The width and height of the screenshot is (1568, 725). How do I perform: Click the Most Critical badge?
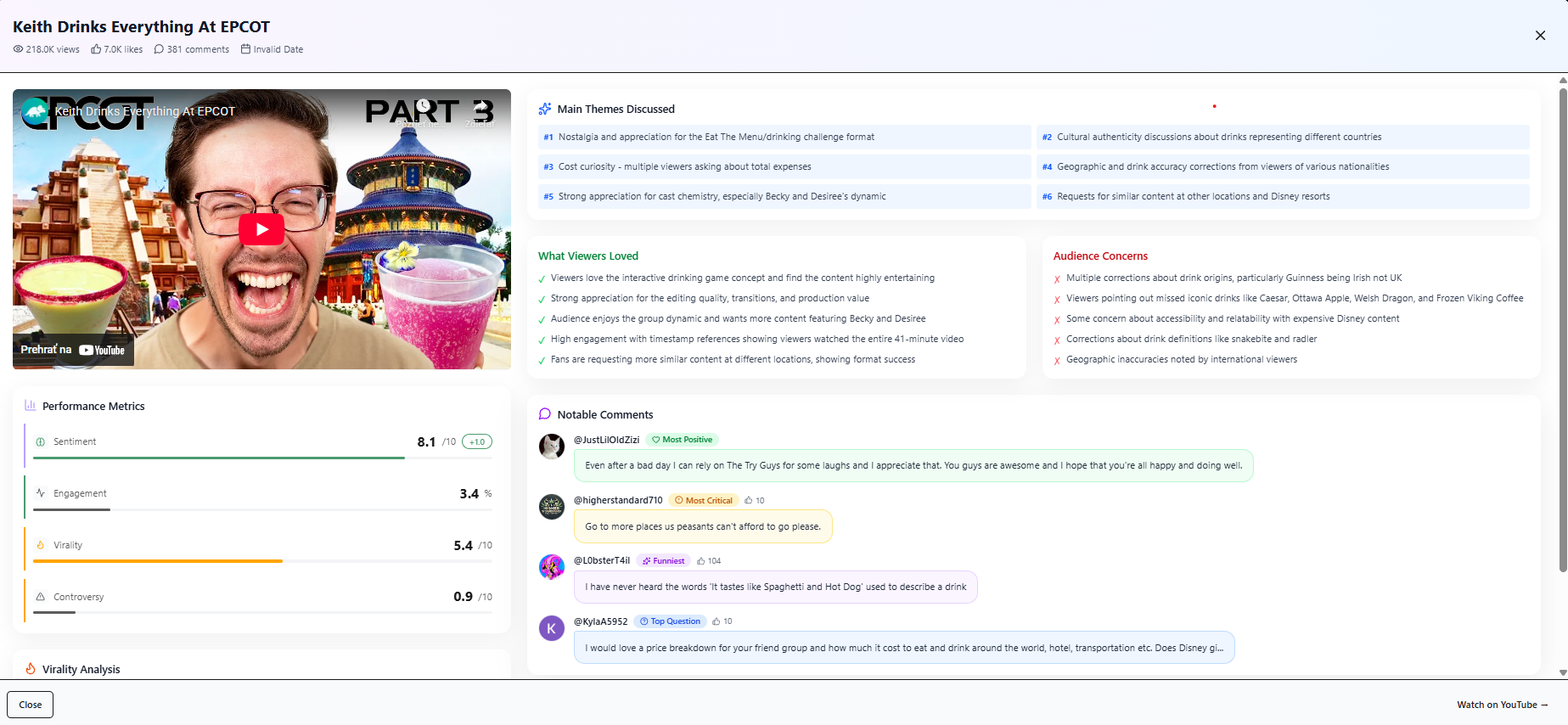[x=703, y=501]
